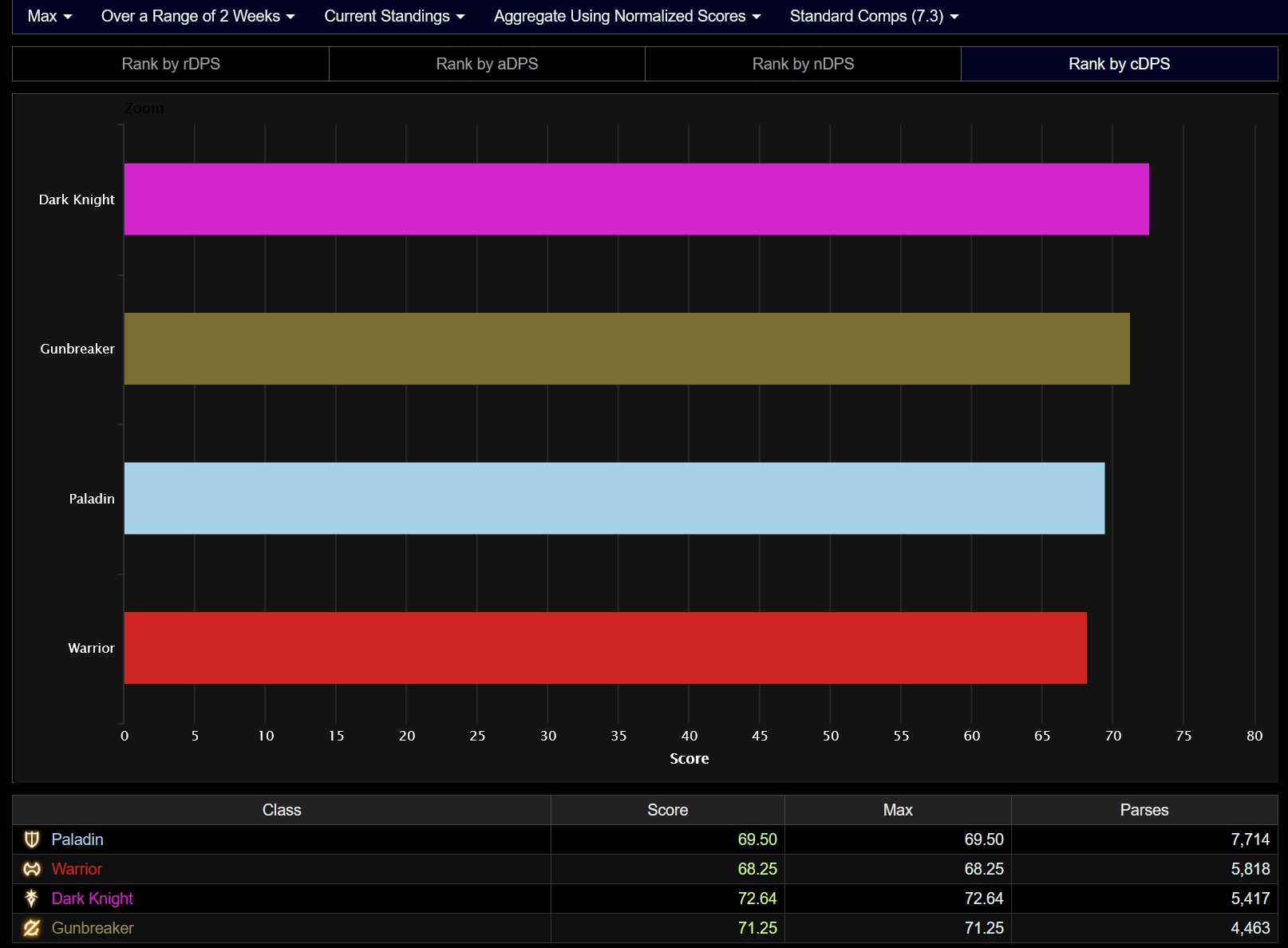Click the Dark Knight score 72.64 cell
The height and width of the screenshot is (948, 1288).
tap(668, 899)
